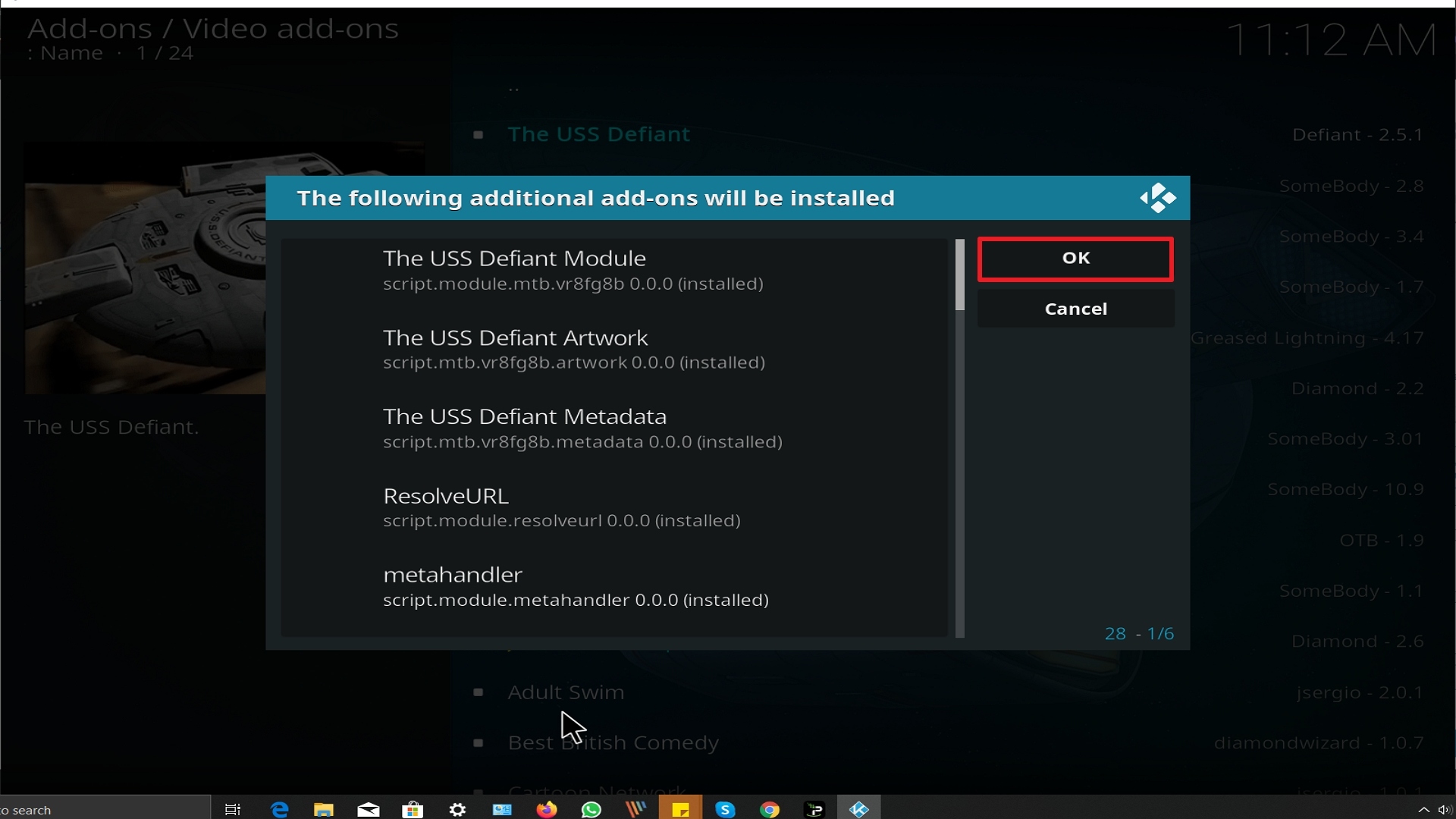Click the Greased Lightning - 4.17 label
Image resolution: width=1456 pixels, height=819 pixels.
[1307, 338]
